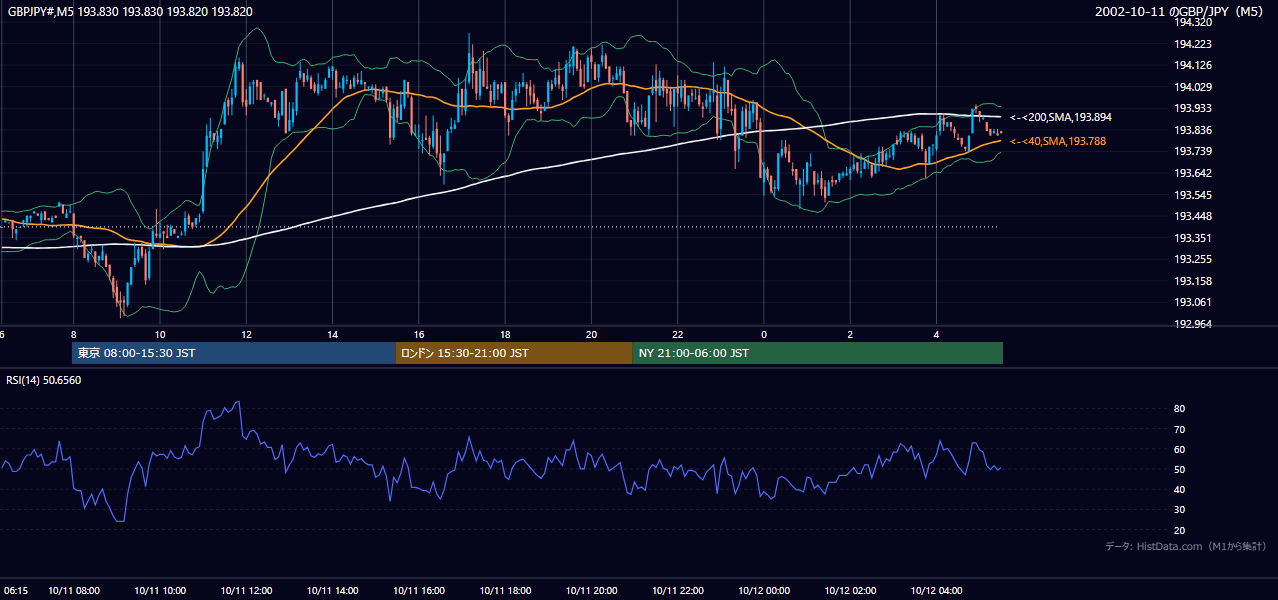Click the 10/12 04:00 time label
This screenshot has height=600, width=1278.
[936, 591]
